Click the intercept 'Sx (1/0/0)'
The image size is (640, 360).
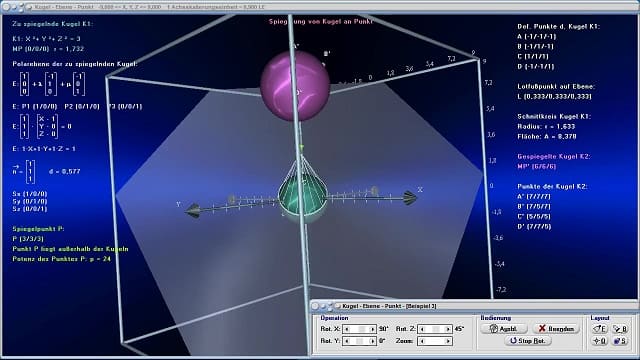click(x=29, y=194)
